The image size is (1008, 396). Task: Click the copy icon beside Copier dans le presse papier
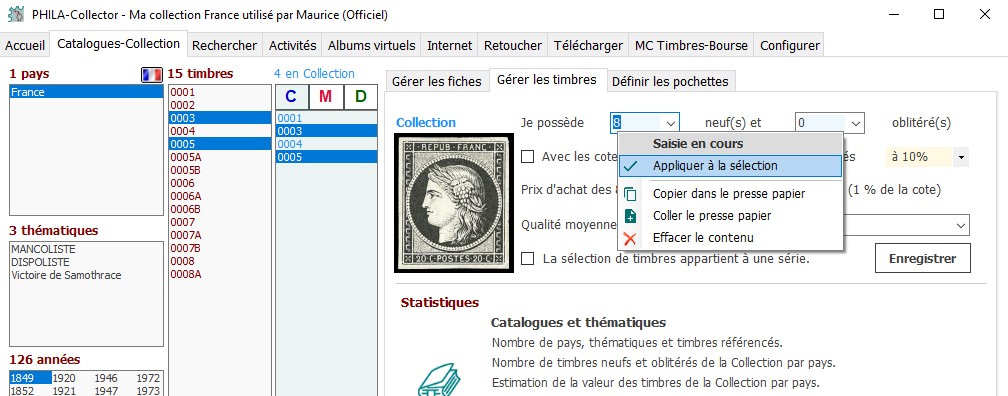[631, 194]
